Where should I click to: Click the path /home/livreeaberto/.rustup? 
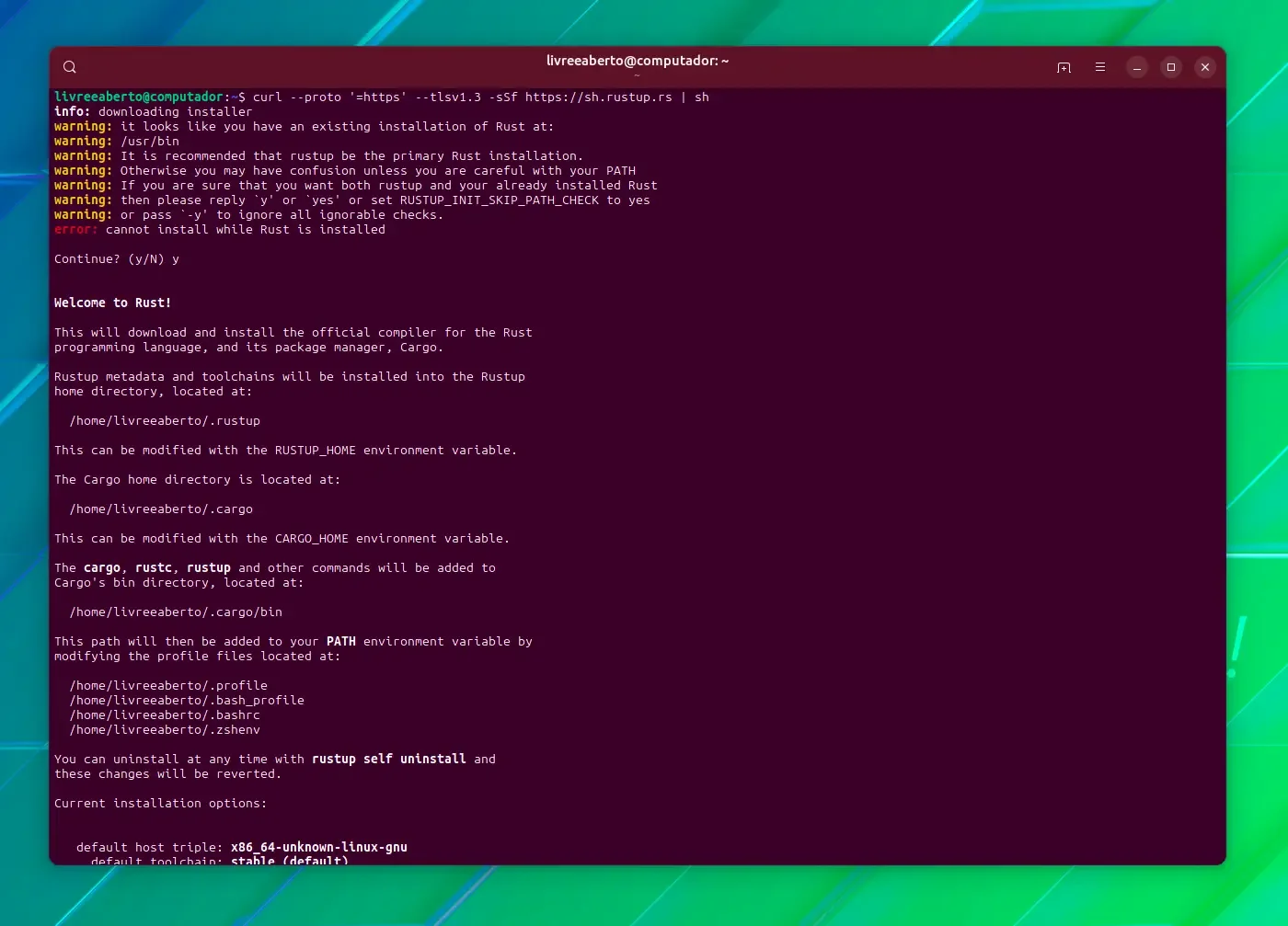[x=165, y=421]
